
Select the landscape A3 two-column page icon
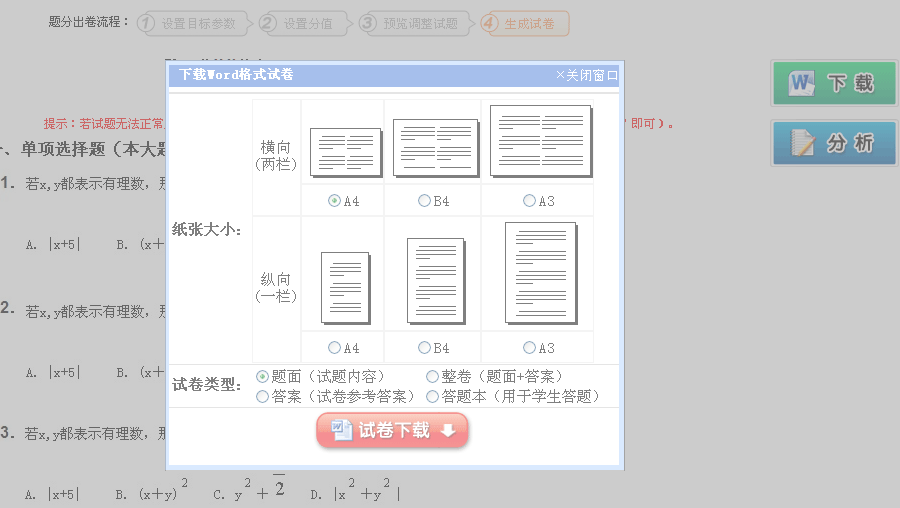[x=537, y=142]
